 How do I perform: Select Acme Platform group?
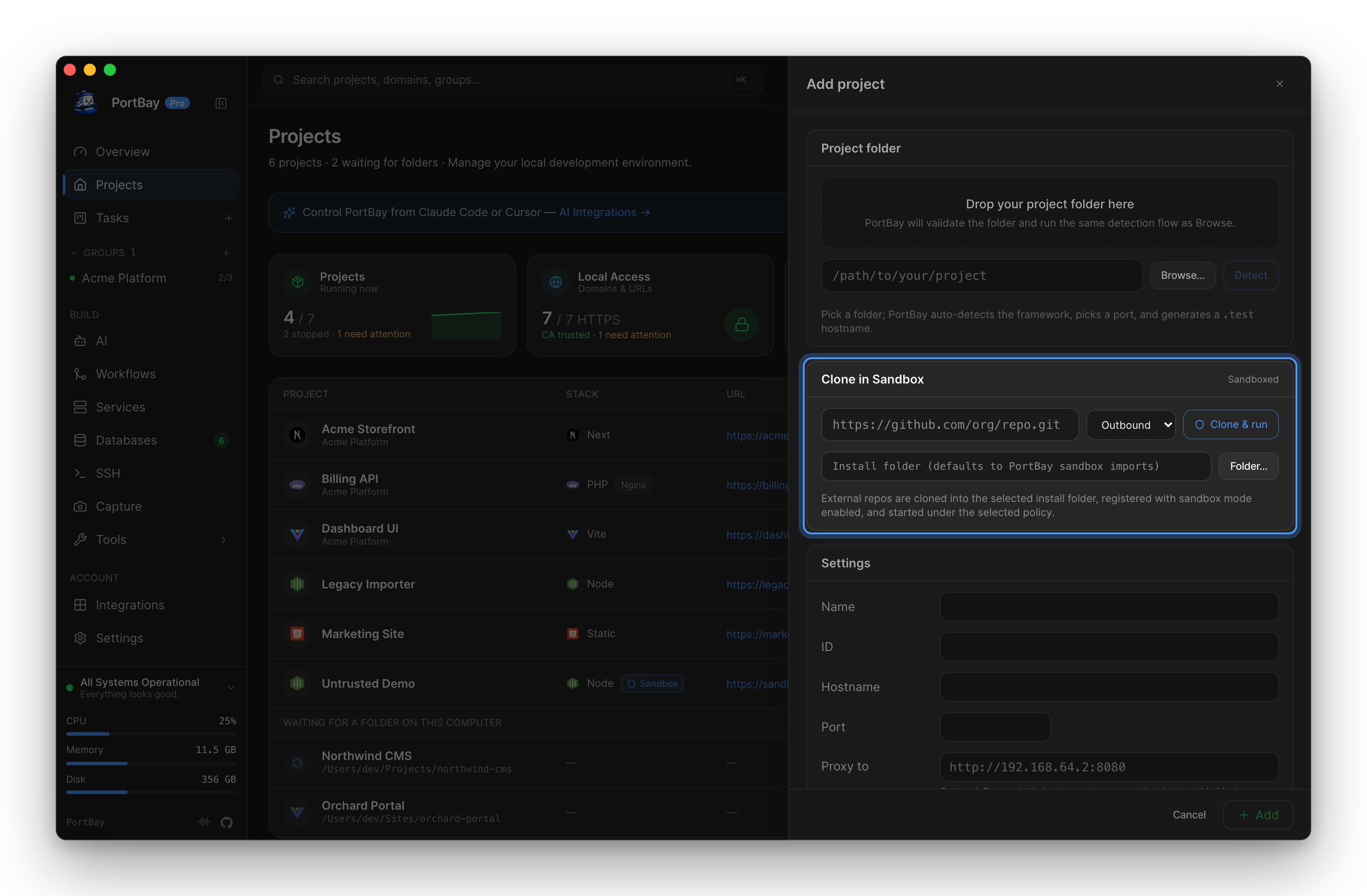[151, 278]
